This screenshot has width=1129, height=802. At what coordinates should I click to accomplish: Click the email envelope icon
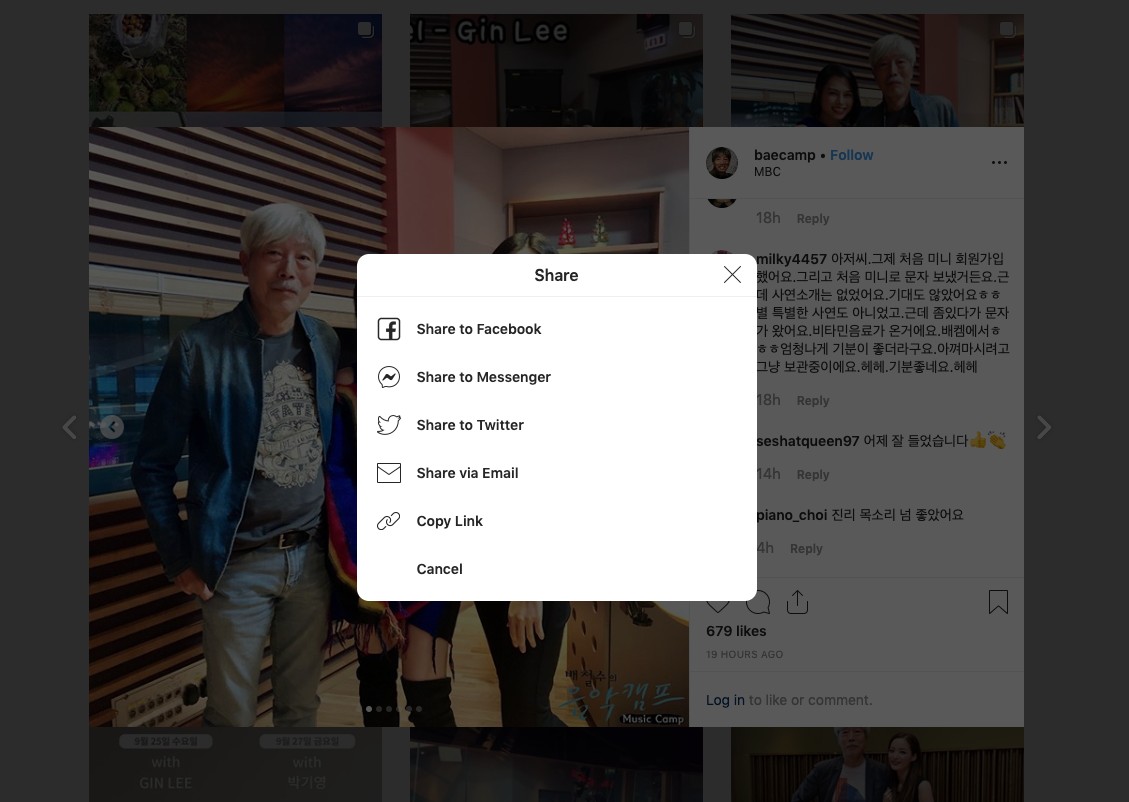389,473
